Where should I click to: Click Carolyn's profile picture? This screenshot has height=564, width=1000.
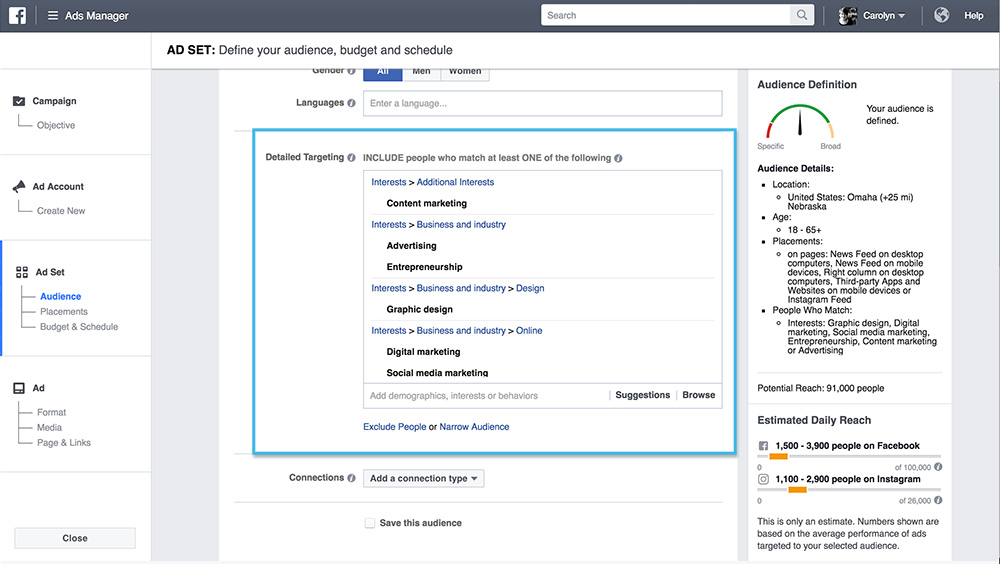848,15
